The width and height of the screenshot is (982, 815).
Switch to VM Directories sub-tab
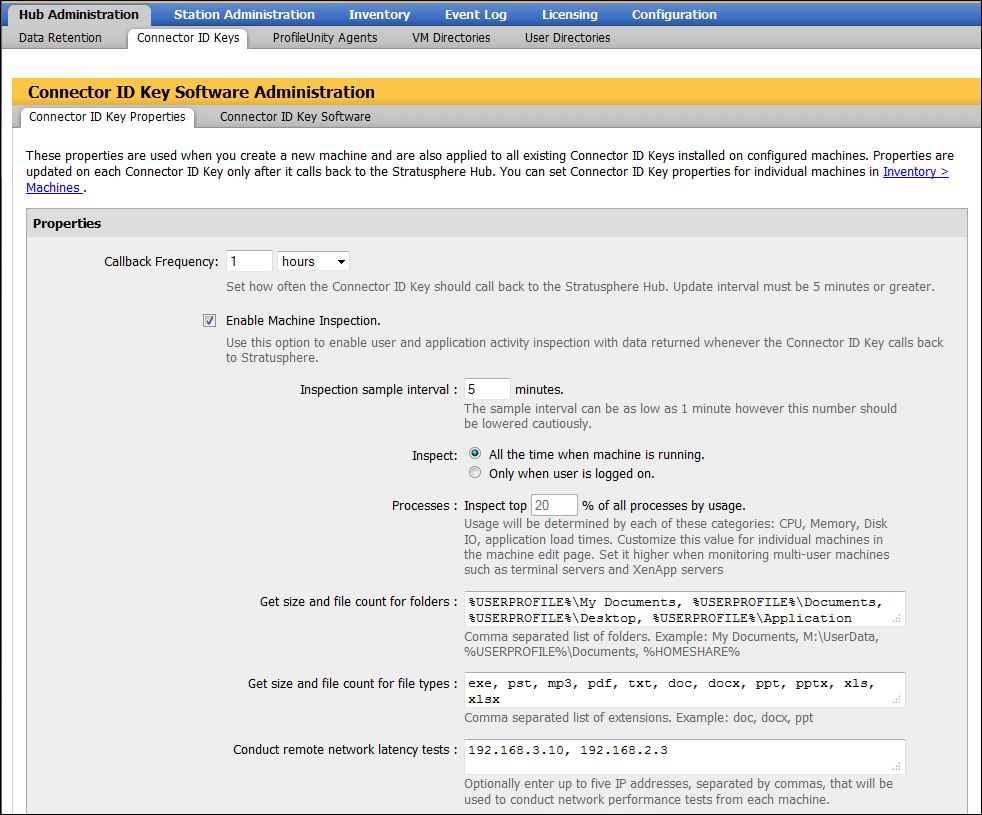pyautogui.click(x=451, y=38)
